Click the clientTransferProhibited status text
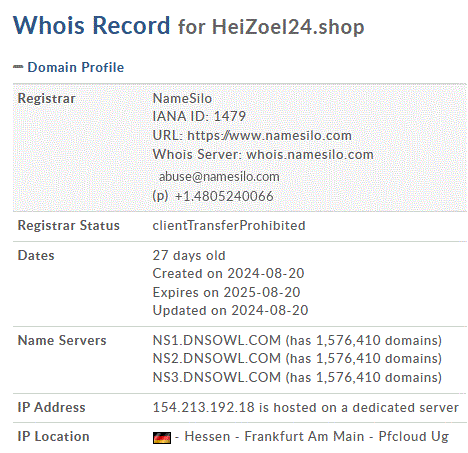Screen dimensions: 468x453 [229, 226]
